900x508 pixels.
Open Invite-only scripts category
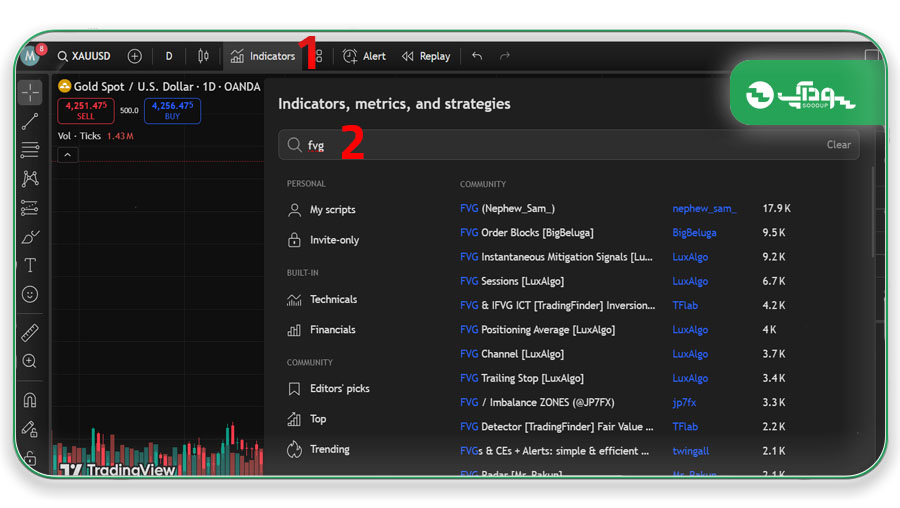coord(323,240)
